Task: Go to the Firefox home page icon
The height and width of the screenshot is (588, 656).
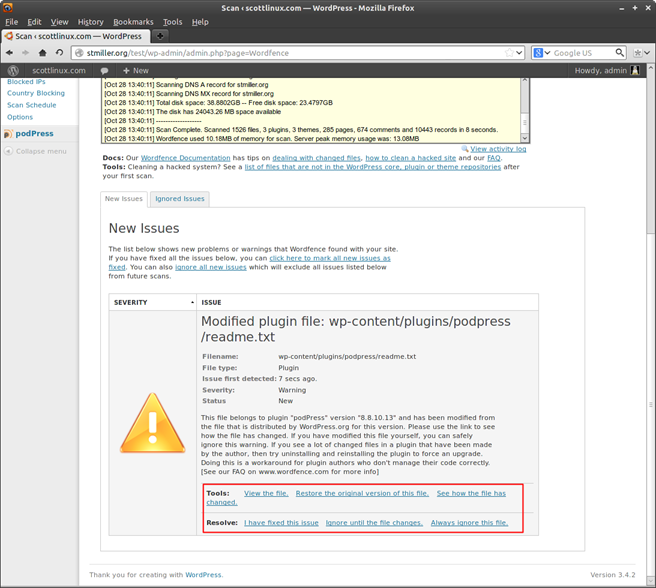Action: click(42, 53)
